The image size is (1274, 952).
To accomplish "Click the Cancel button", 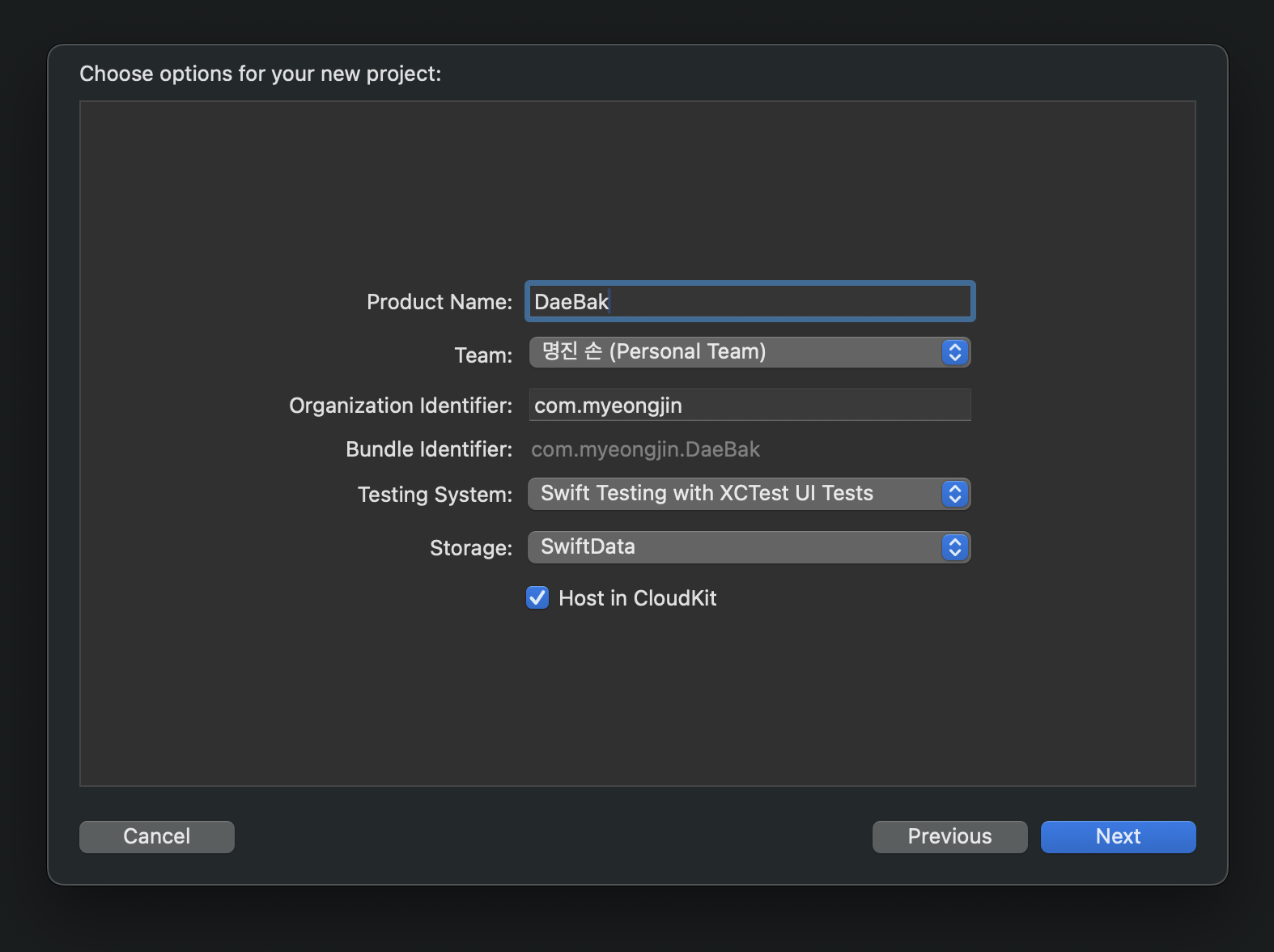I will click(157, 836).
